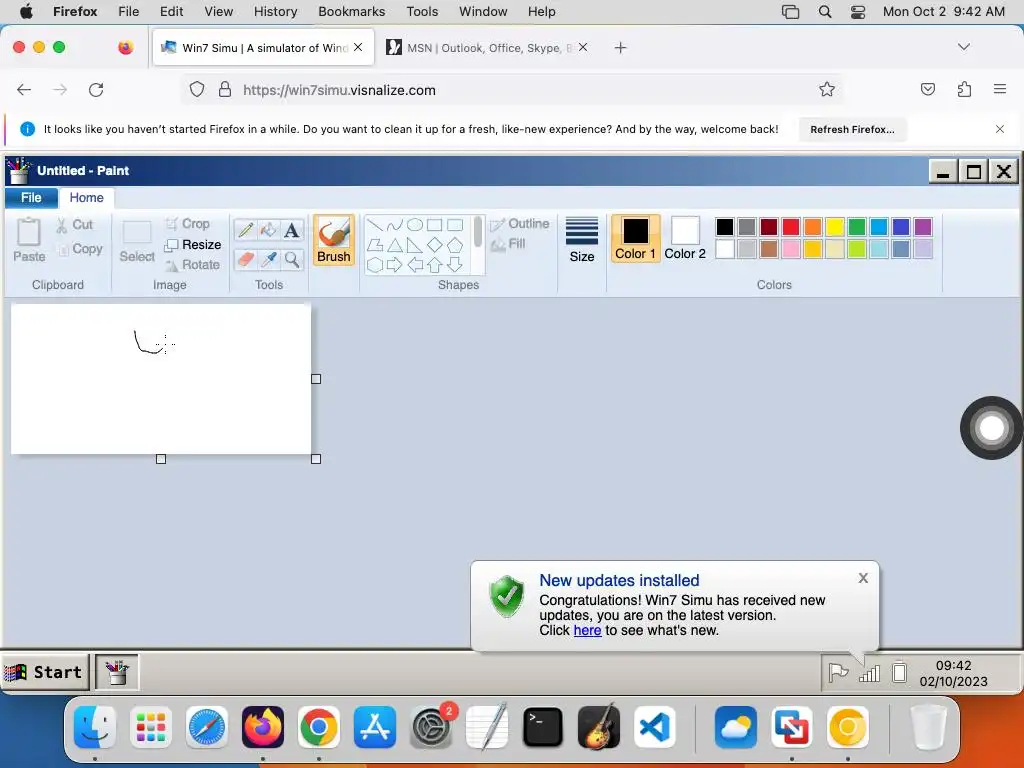1024x768 pixels.
Task: Select the Pencil tool
Action: 246,230
